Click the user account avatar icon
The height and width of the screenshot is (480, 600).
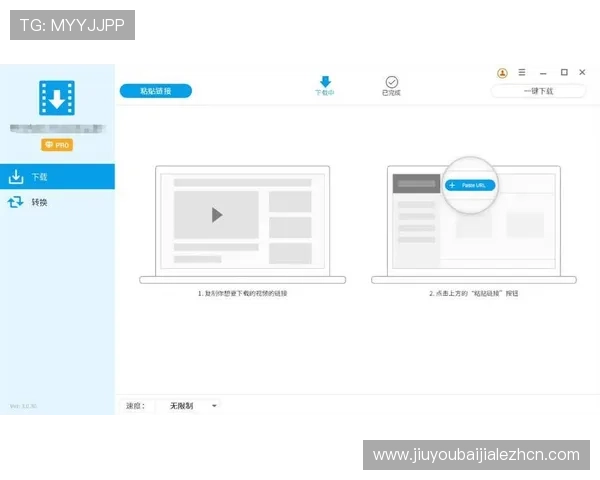click(x=502, y=73)
